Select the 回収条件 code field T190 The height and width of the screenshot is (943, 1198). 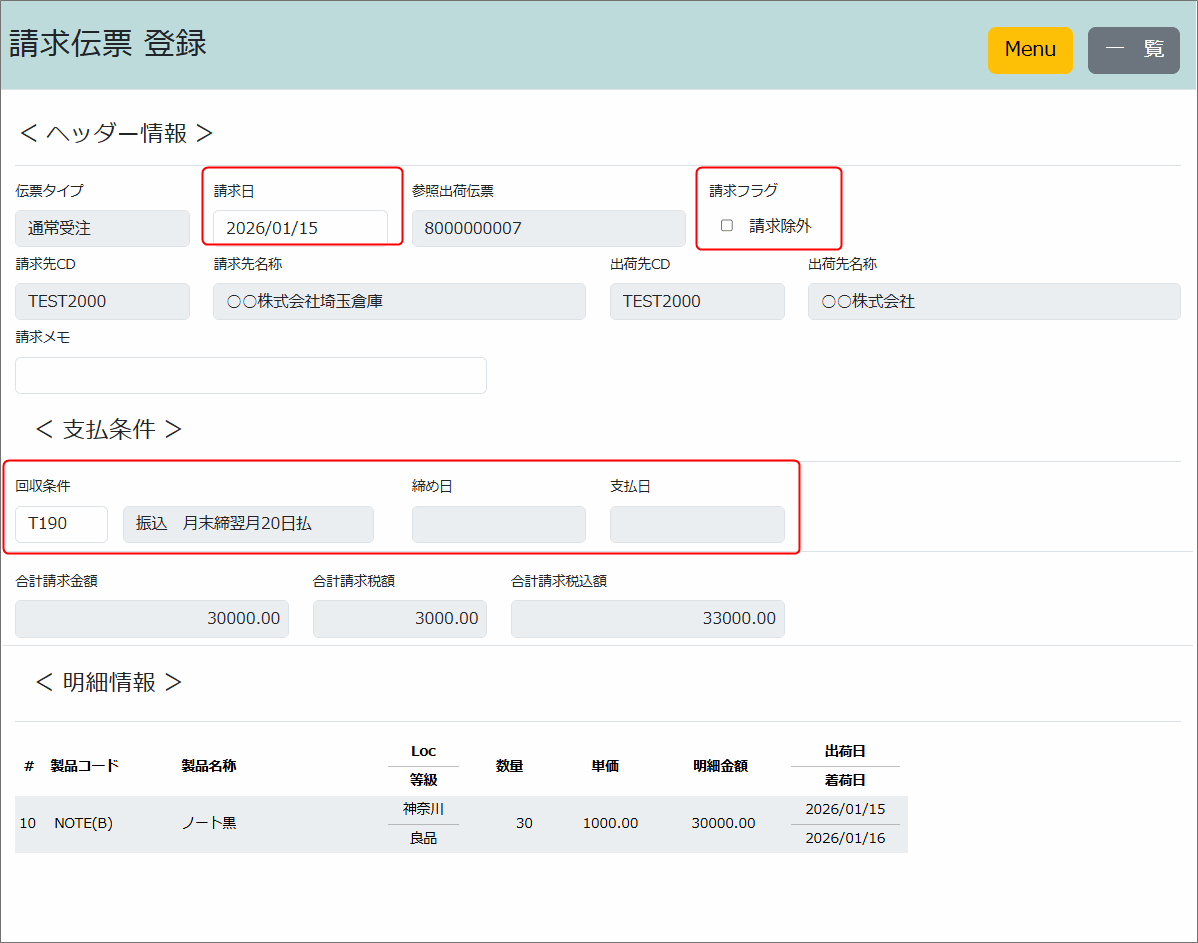(61, 523)
